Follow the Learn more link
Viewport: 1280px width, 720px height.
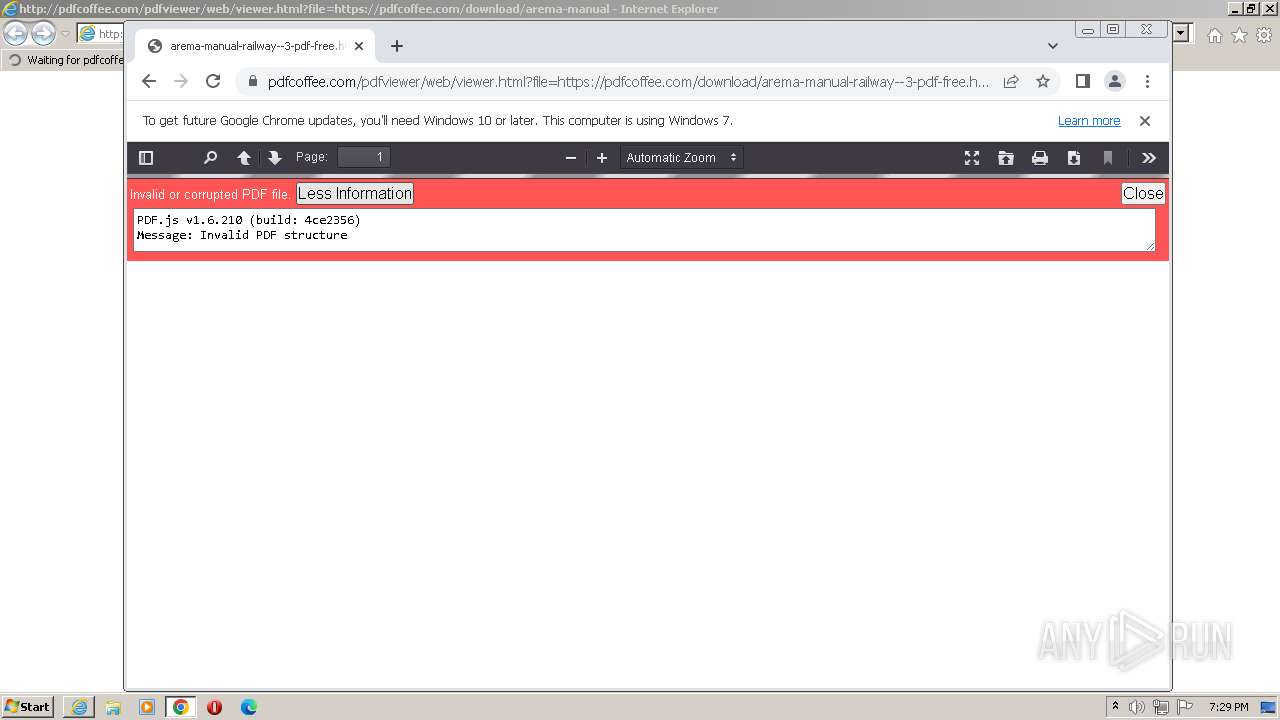[x=1089, y=121]
